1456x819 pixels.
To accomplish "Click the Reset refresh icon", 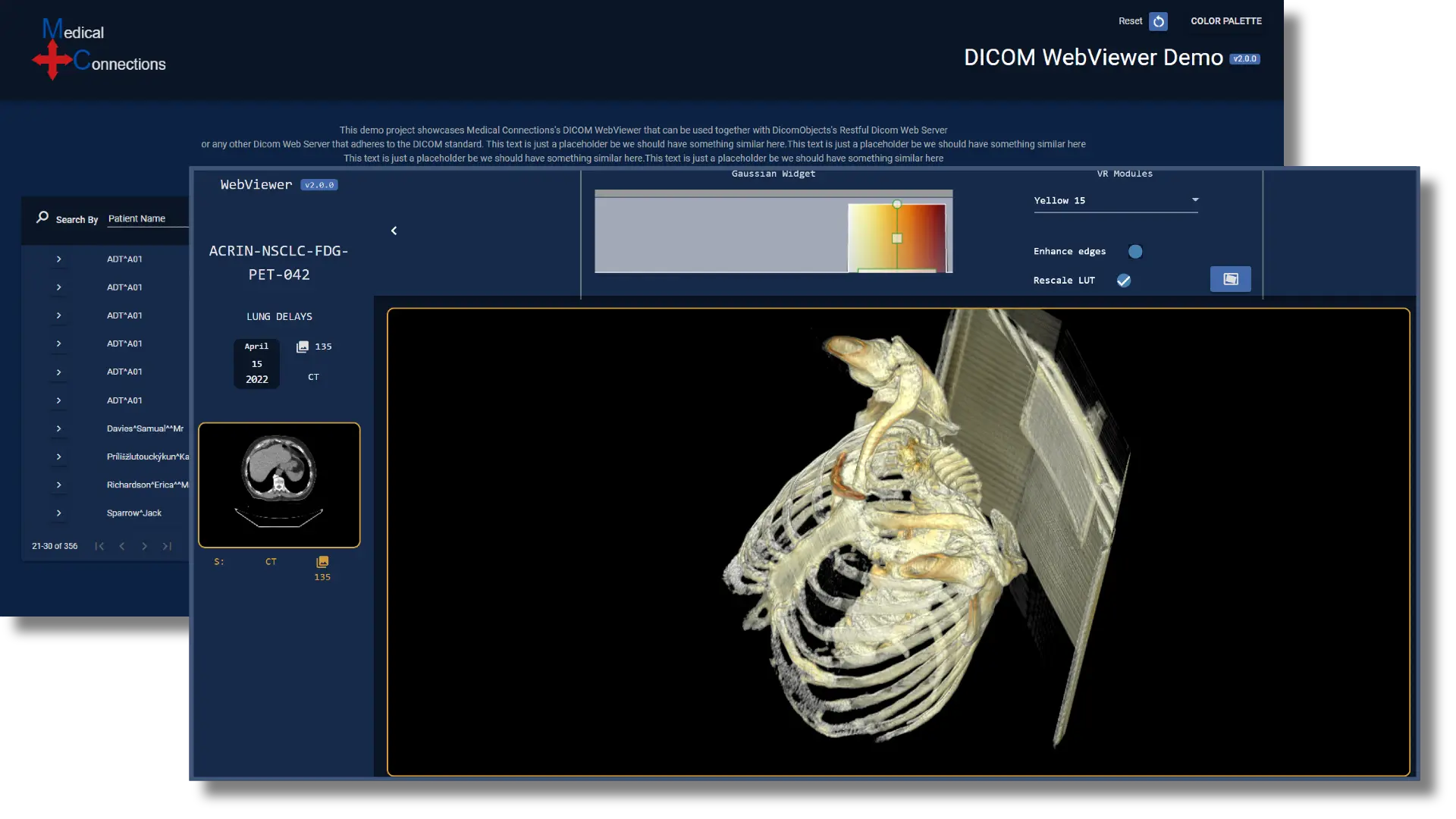I will click(x=1158, y=21).
